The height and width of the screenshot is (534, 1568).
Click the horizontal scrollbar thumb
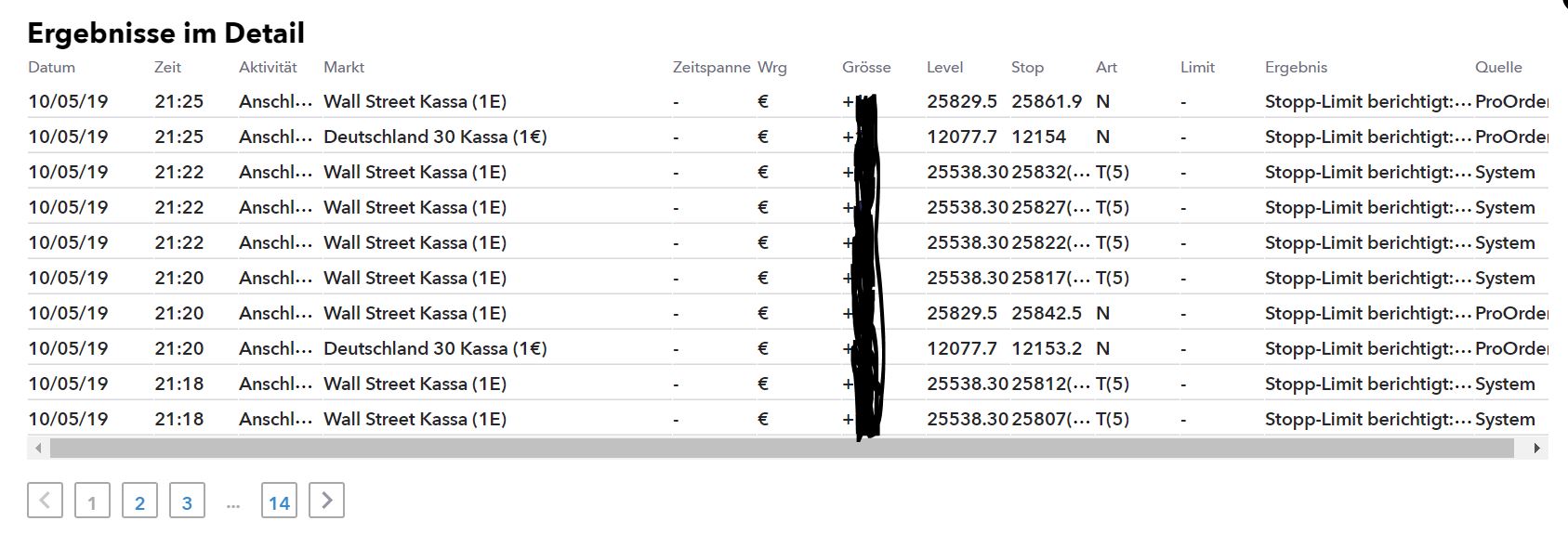tap(782, 448)
